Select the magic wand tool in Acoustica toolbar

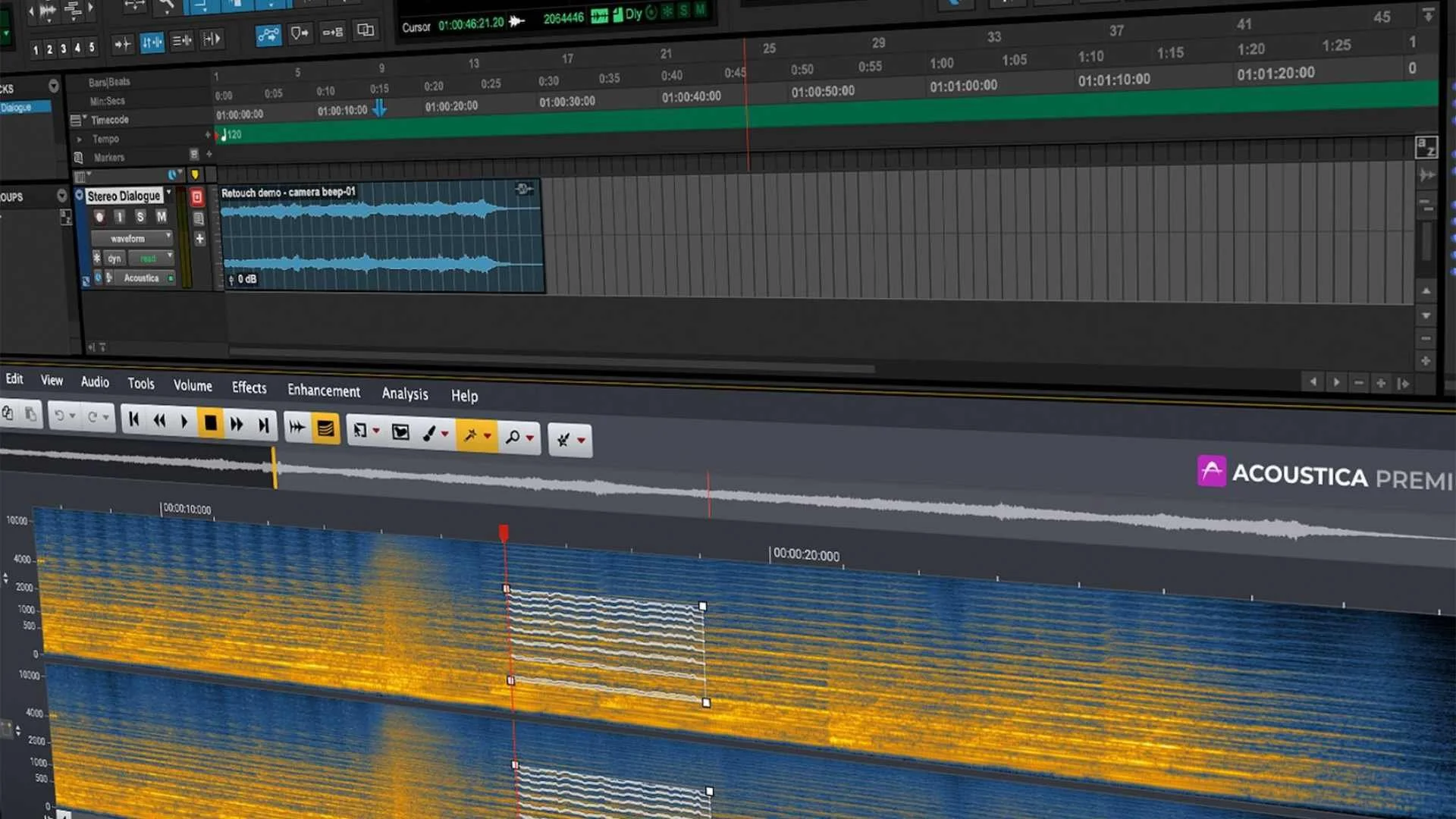coord(470,435)
